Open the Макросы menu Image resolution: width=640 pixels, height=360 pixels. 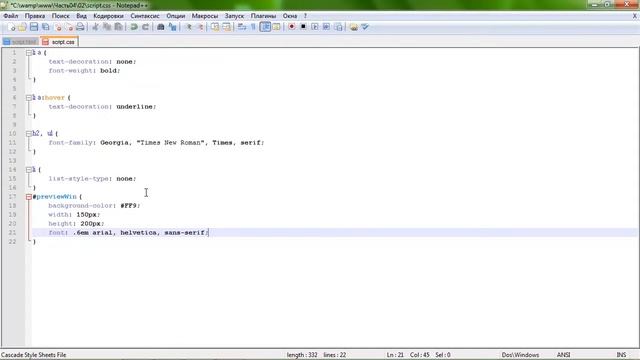(x=205, y=16)
